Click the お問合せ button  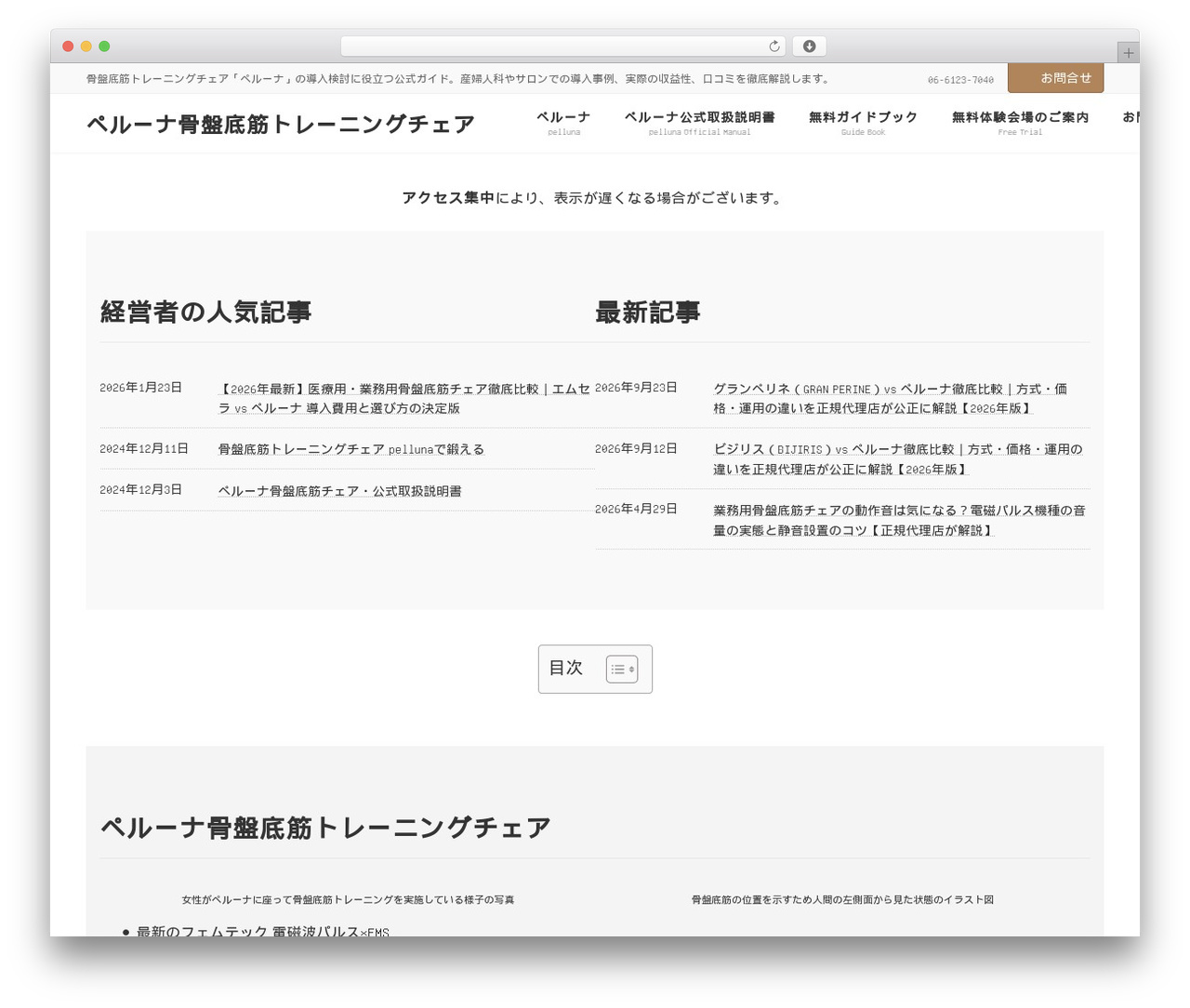click(1055, 78)
